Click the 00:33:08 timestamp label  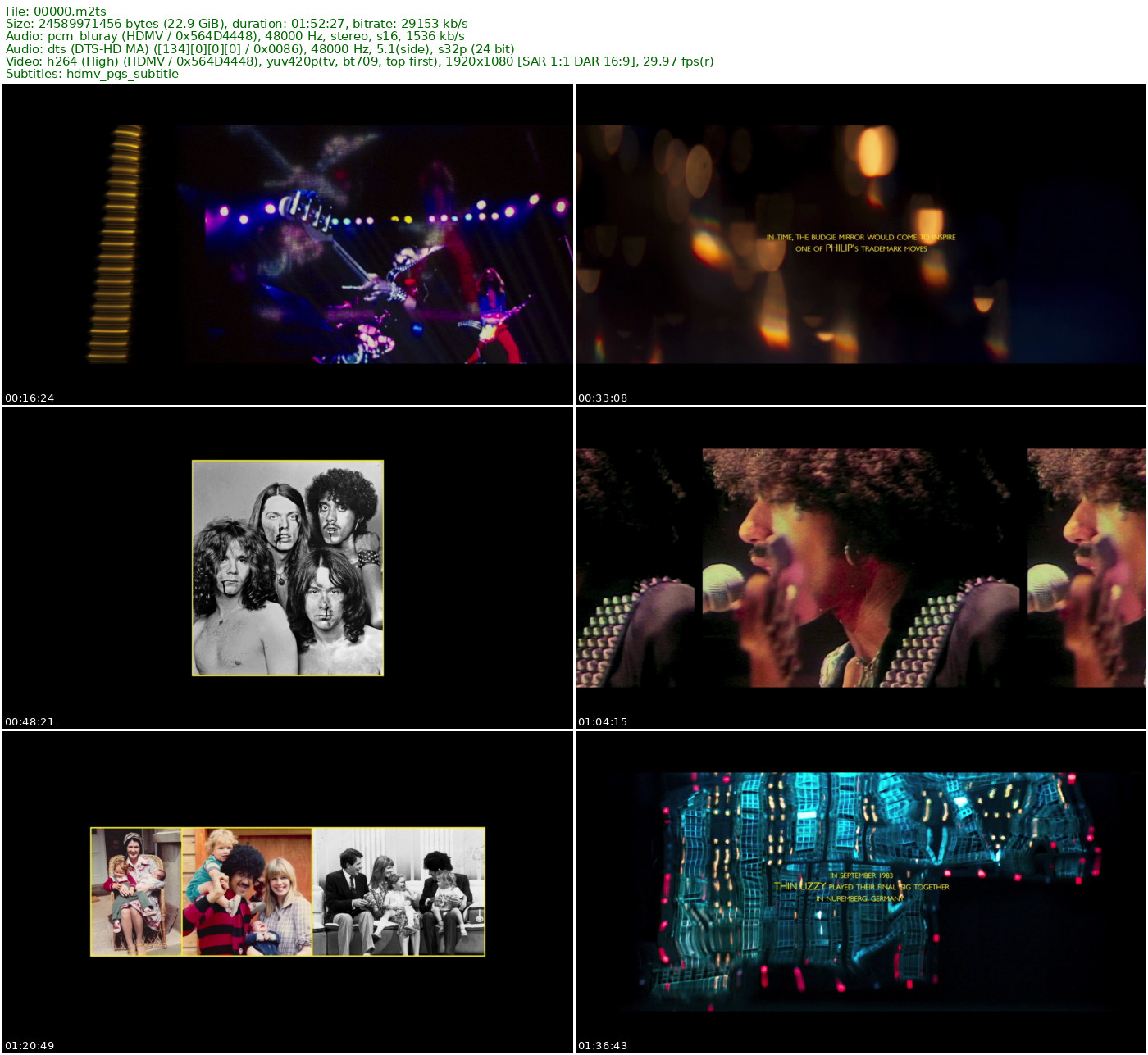point(603,398)
